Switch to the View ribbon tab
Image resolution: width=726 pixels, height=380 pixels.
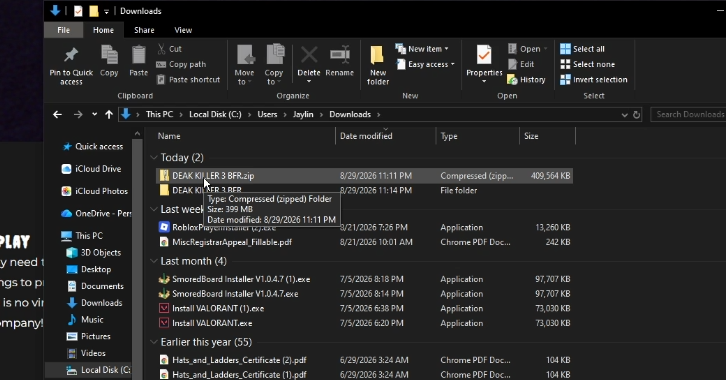point(183,30)
